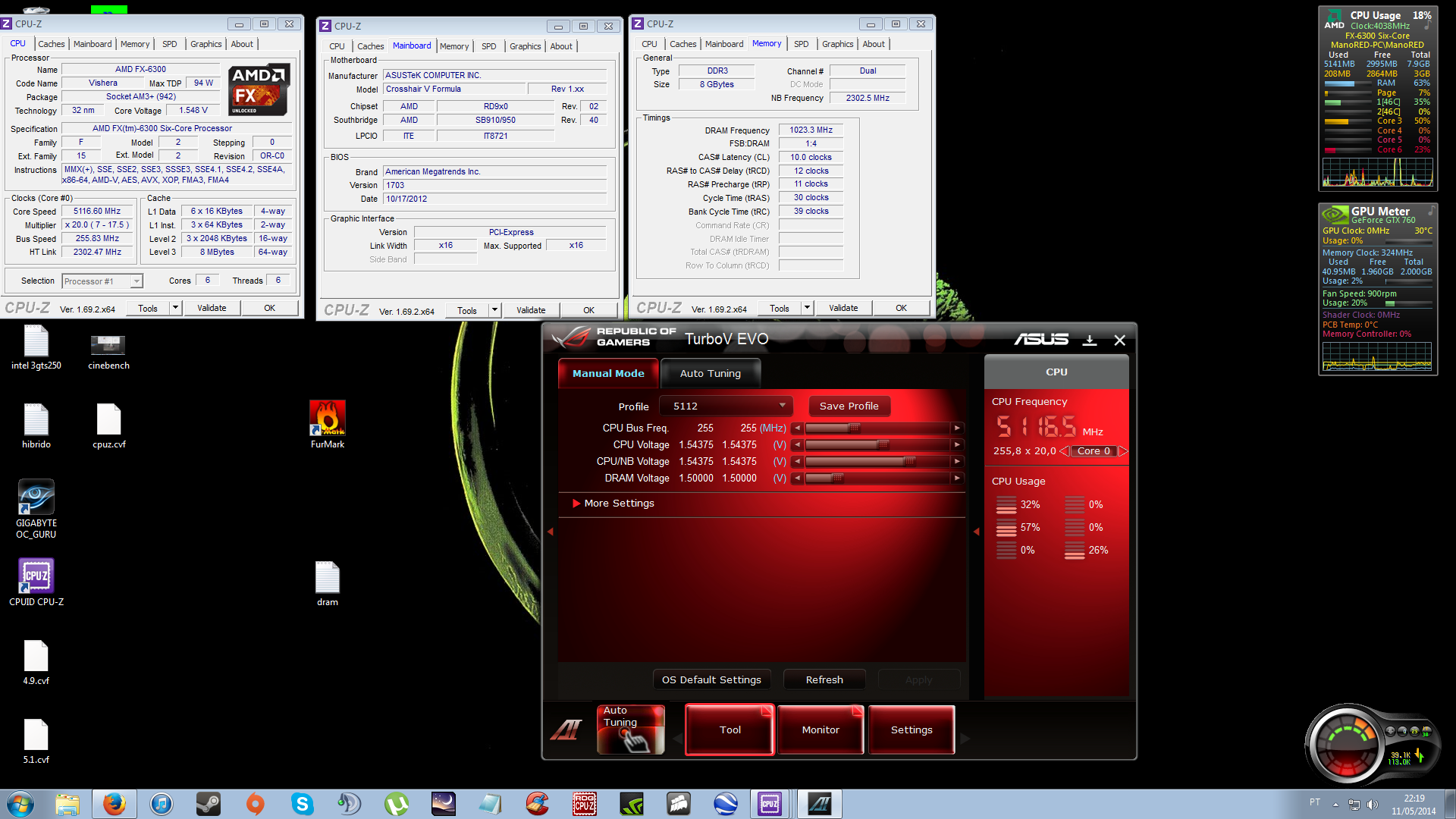Open the intel 3gts250 desktop file
The height and width of the screenshot is (819, 1456).
point(36,348)
